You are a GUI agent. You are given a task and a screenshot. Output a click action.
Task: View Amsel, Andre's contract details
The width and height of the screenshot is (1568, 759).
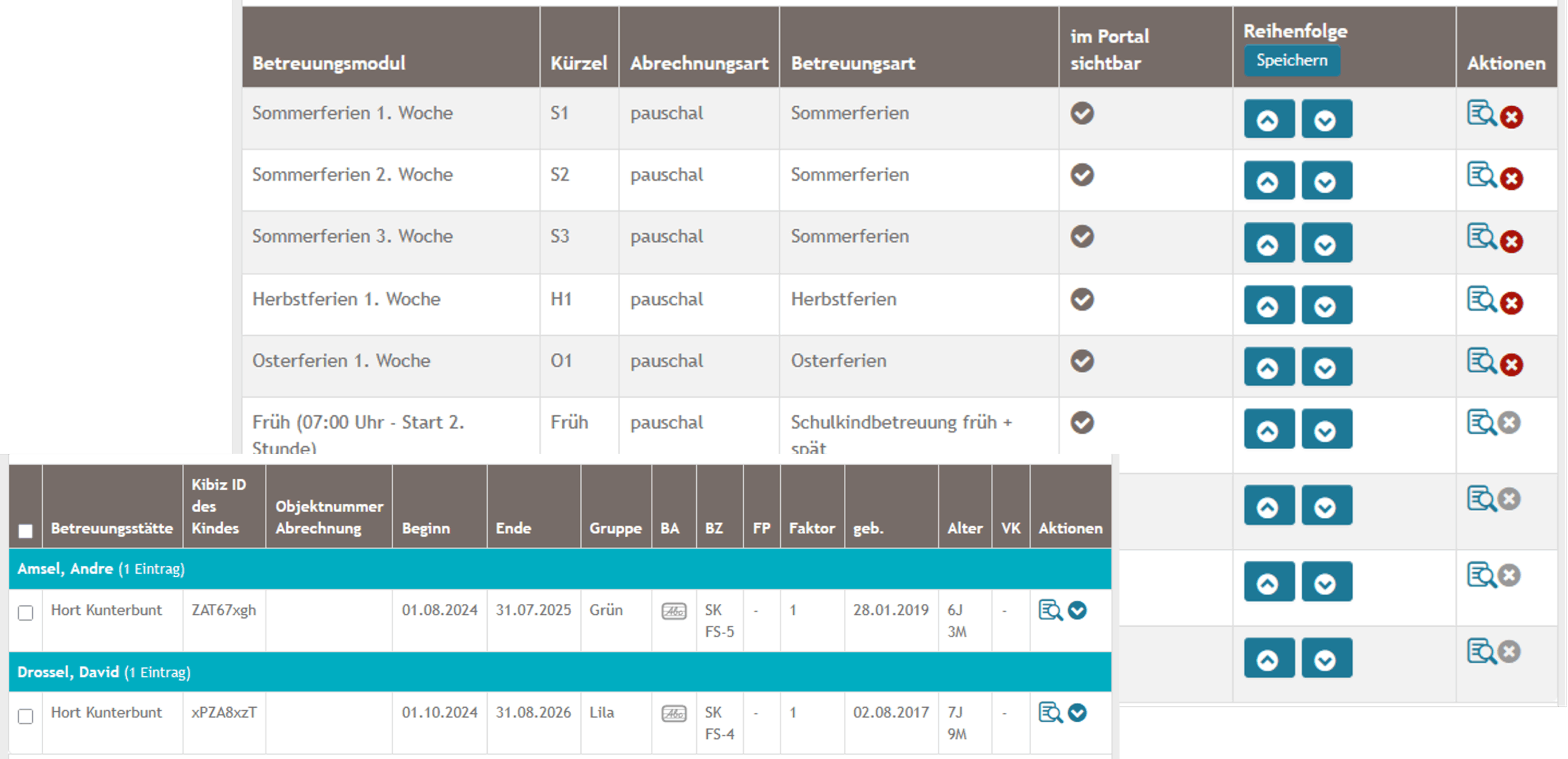(x=1050, y=610)
